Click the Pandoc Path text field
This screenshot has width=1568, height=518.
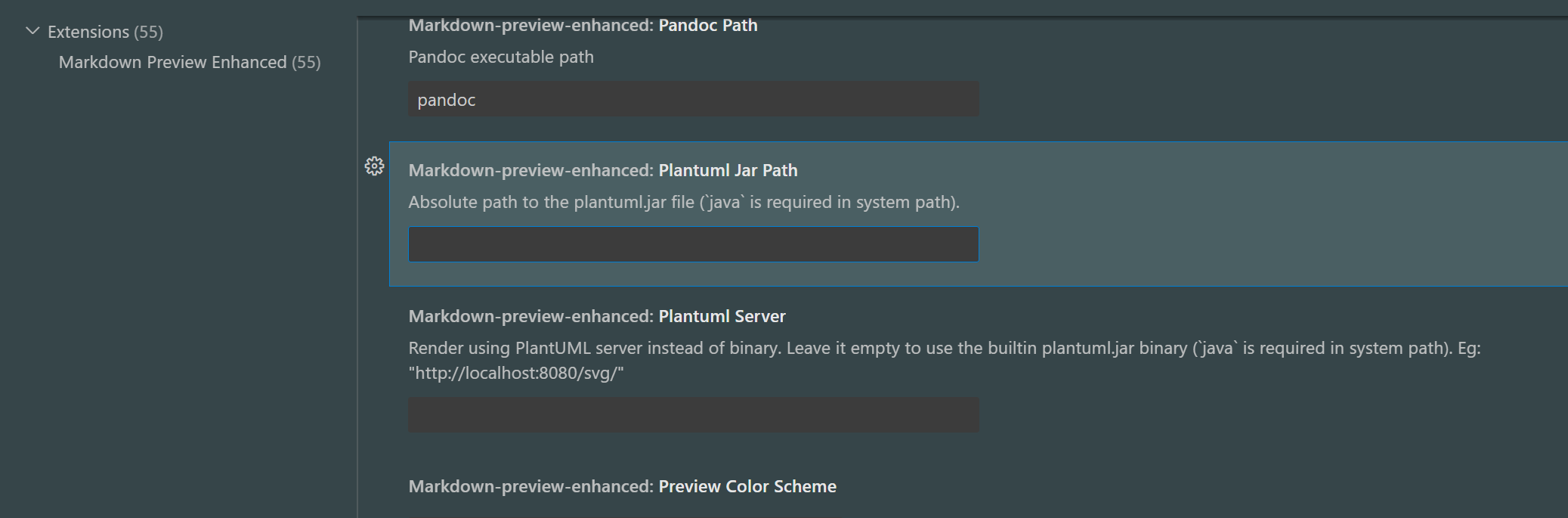pyautogui.click(x=693, y=100)
